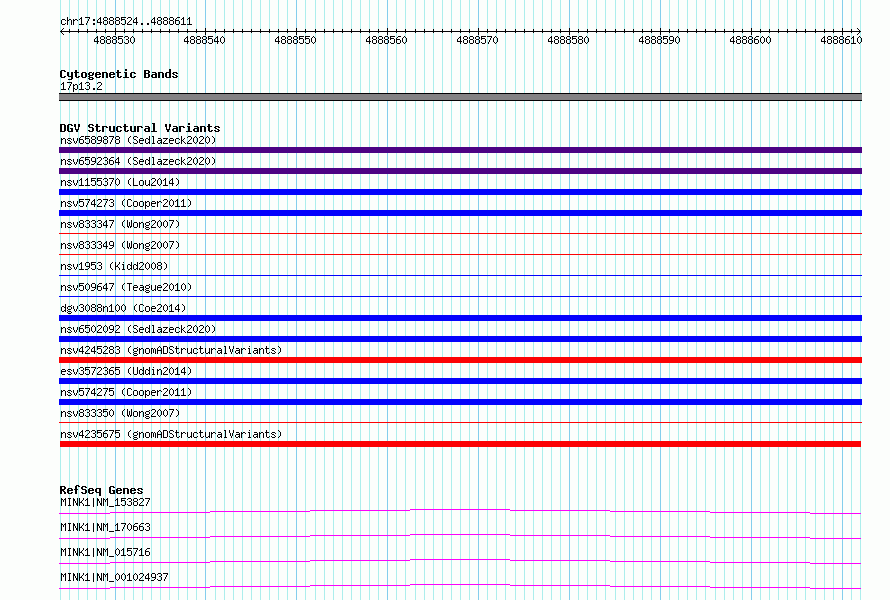Open variant nsv833350 (Wong2007) label
The height and width of the screenshot is (600, 890).
point(120,413)
